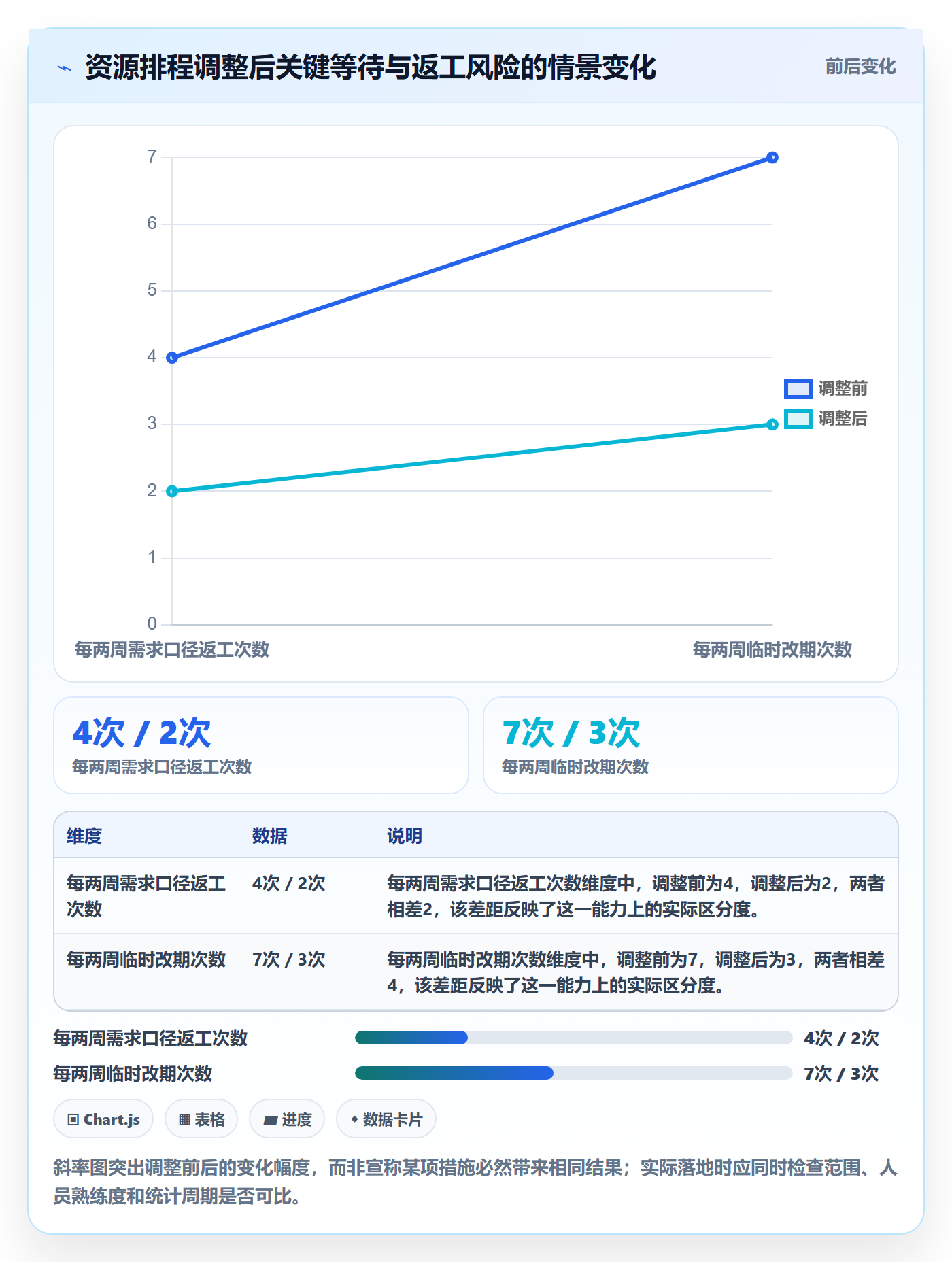Click the 每两周需求口径返工次数 progress row label
This screenshot has width=952, height=1262.
click(150, 1038)
